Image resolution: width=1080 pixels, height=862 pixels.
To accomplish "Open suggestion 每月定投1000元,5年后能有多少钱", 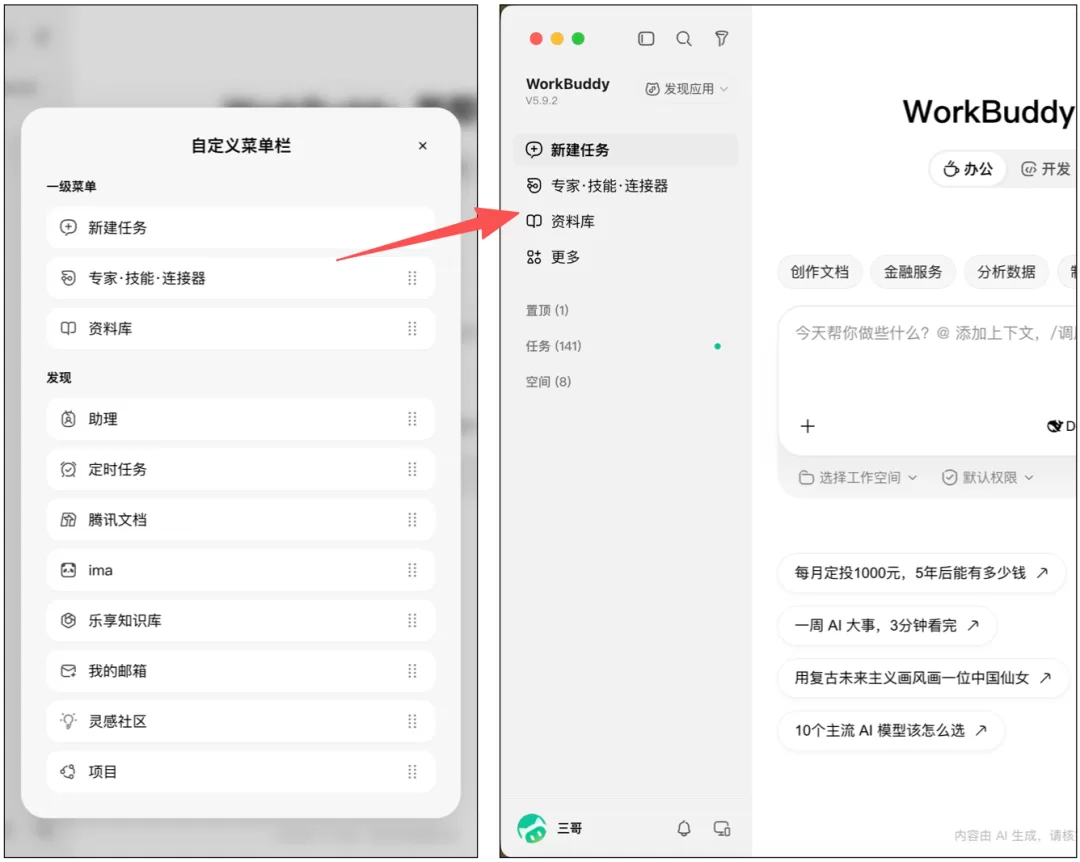I will pyautogui.click(x=921, y=573).
